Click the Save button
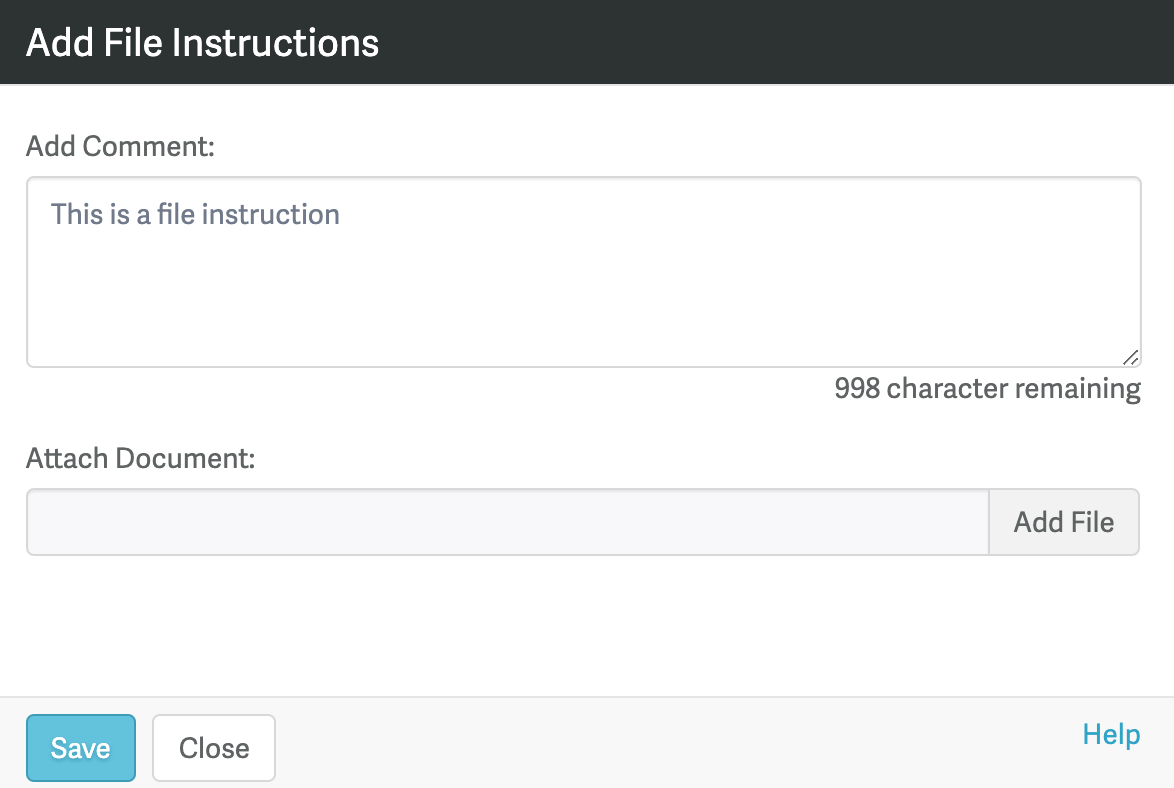 pyautogui.click(x=80, y=748)
